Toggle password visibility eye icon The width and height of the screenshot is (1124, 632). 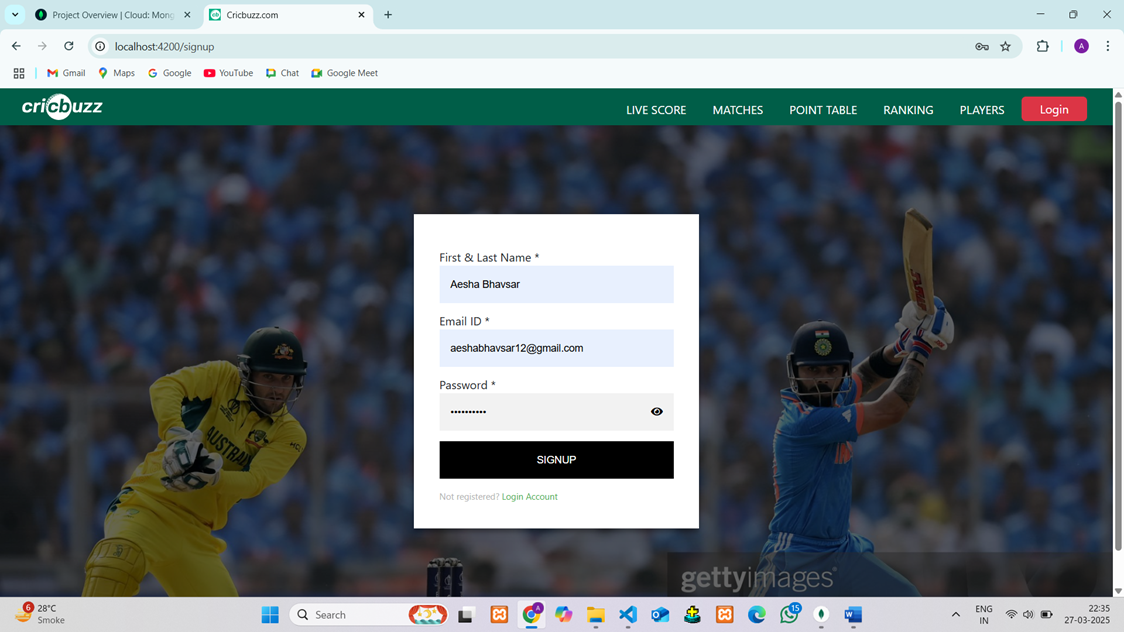[x=657, y=412]
